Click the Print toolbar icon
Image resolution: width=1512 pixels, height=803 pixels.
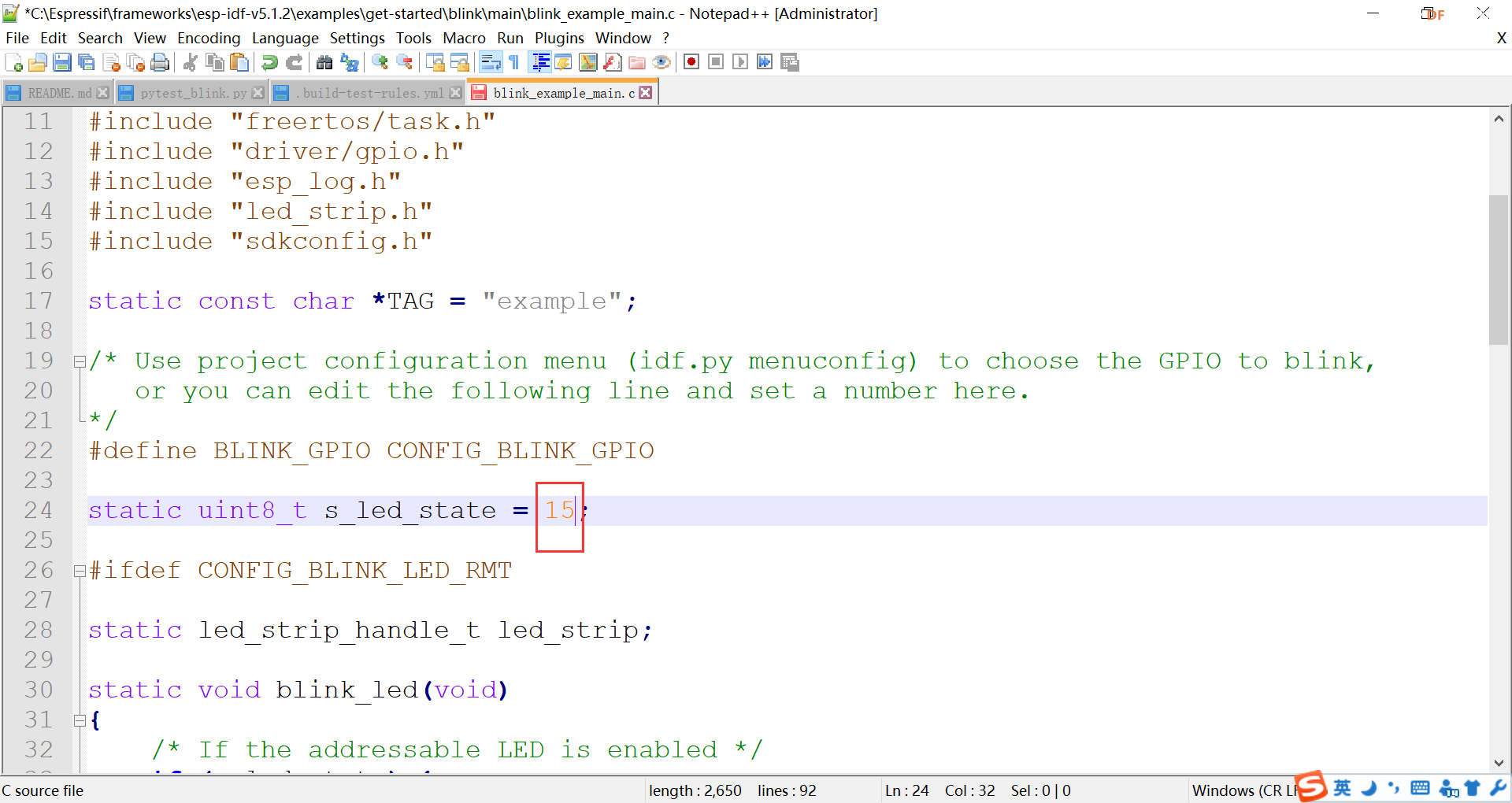tap(161, 62)
